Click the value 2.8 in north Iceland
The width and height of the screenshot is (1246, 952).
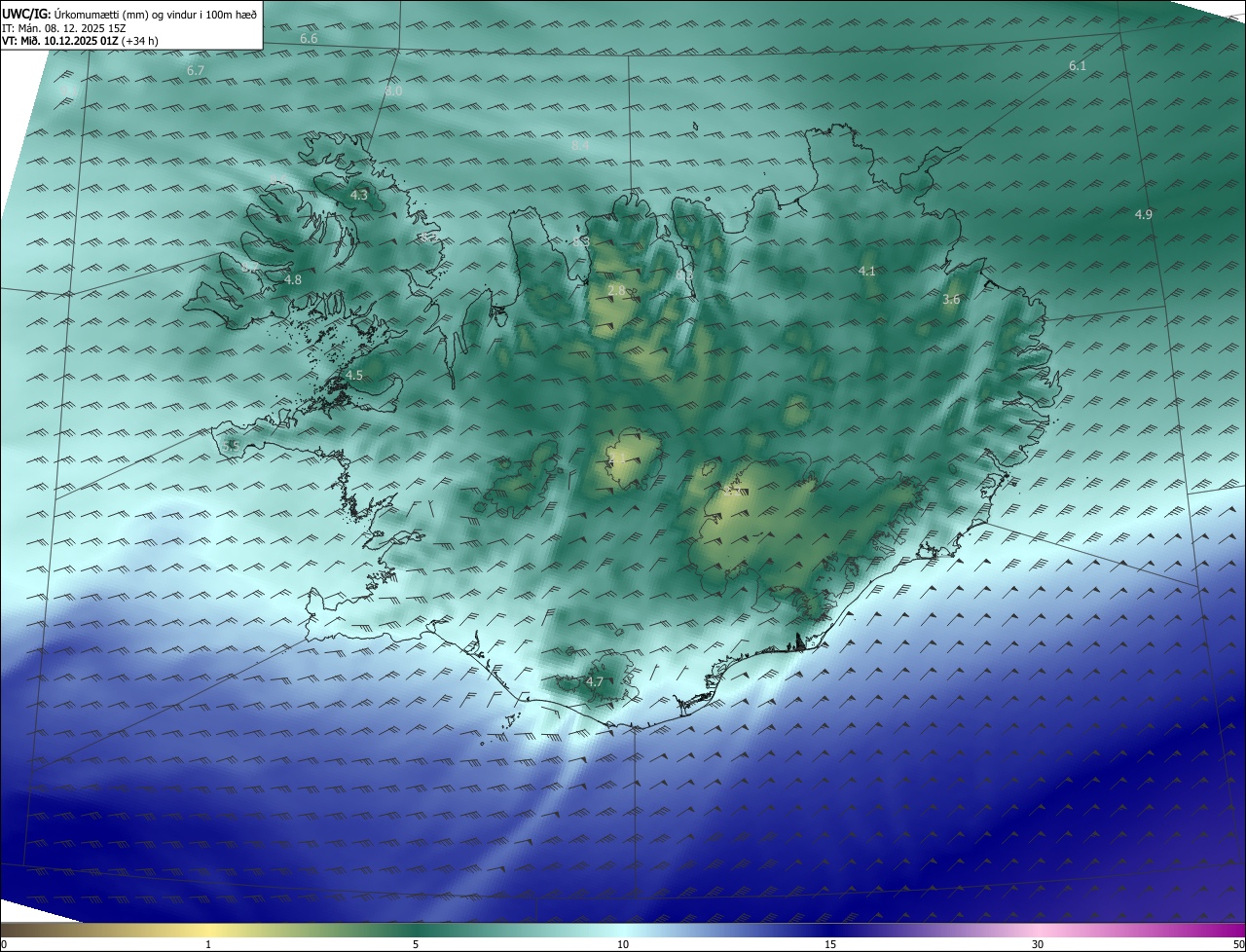click(x=616, y=291)
